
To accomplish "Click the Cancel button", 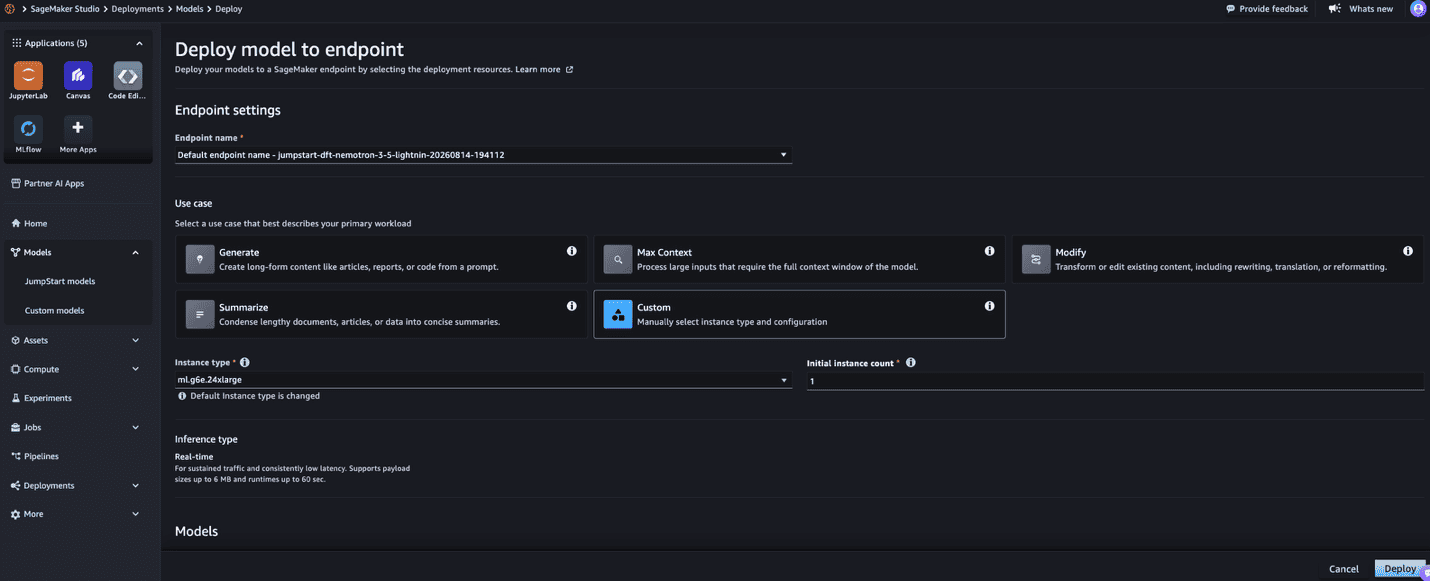I will point(1344,569).
